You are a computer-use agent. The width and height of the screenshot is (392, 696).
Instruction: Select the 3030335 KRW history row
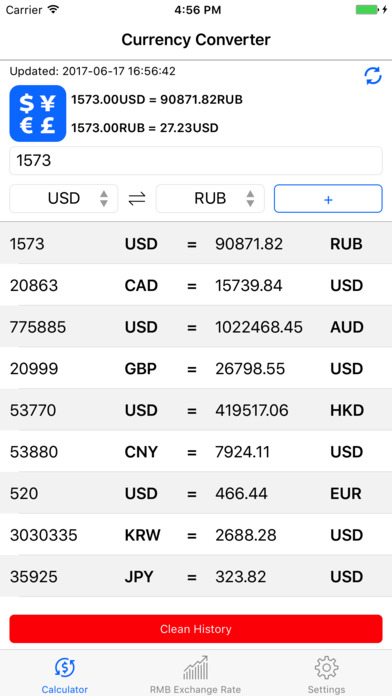(196, 535)
